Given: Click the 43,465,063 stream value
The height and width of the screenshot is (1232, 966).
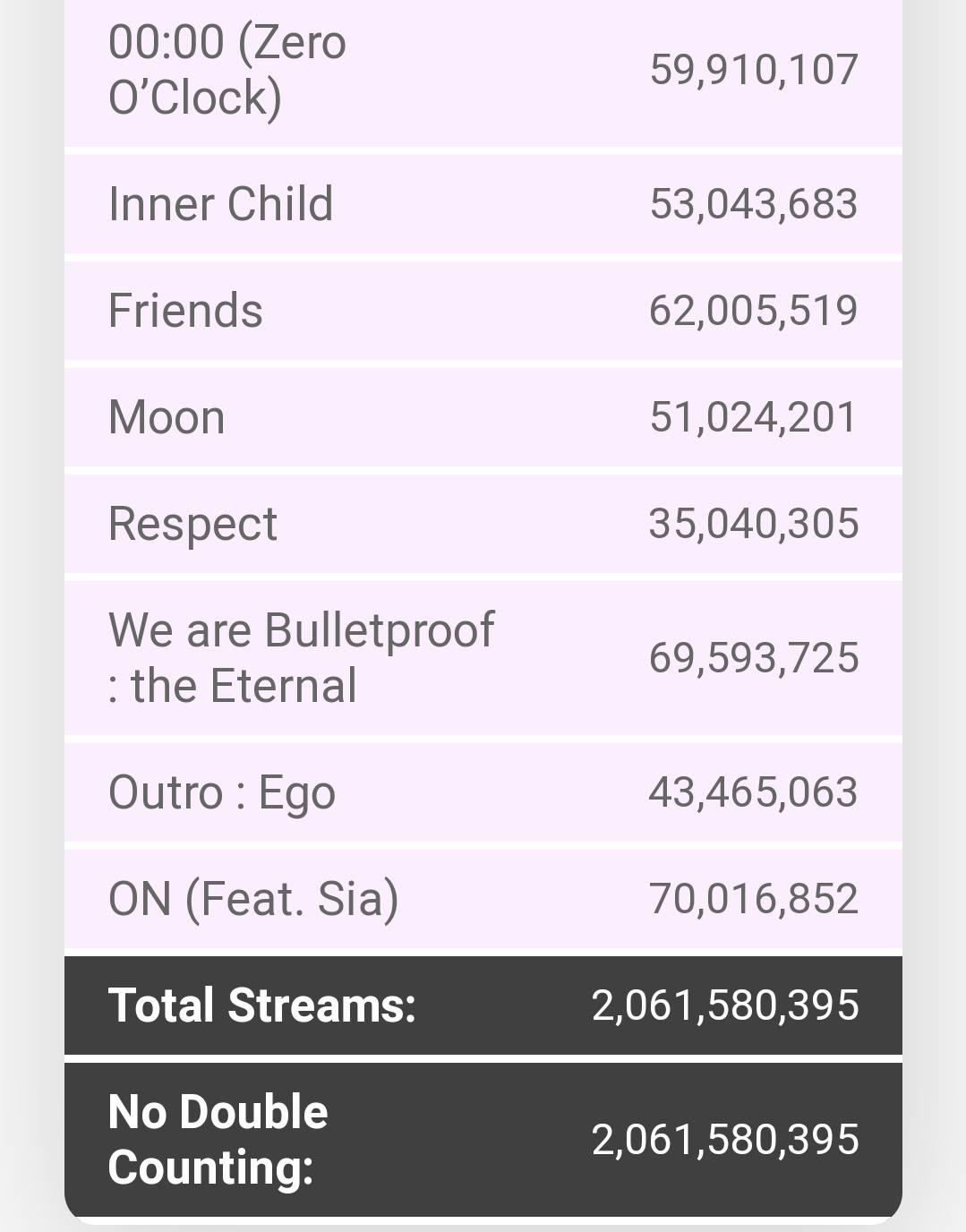Looking at the screenshot, I should [754, 792].
